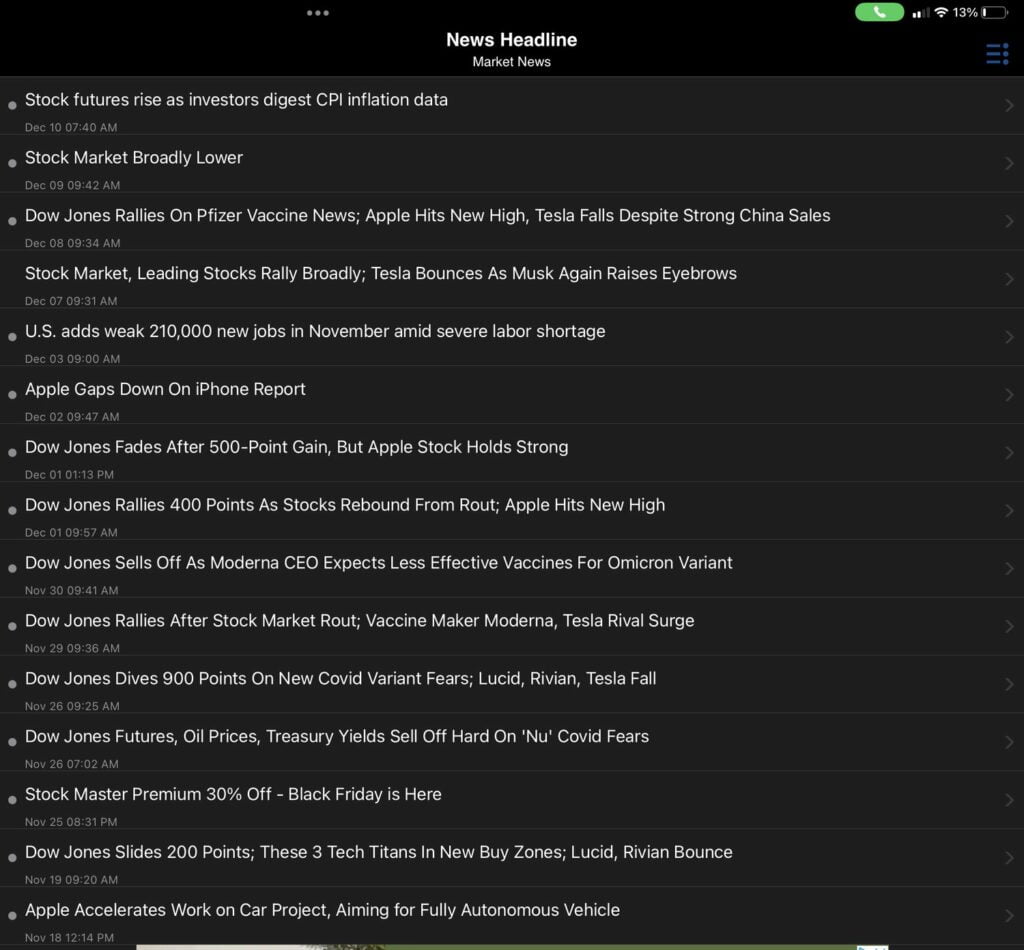Open 'Dow Jones Rallies On Pfizer Vaccine News' article

[427, 216]
